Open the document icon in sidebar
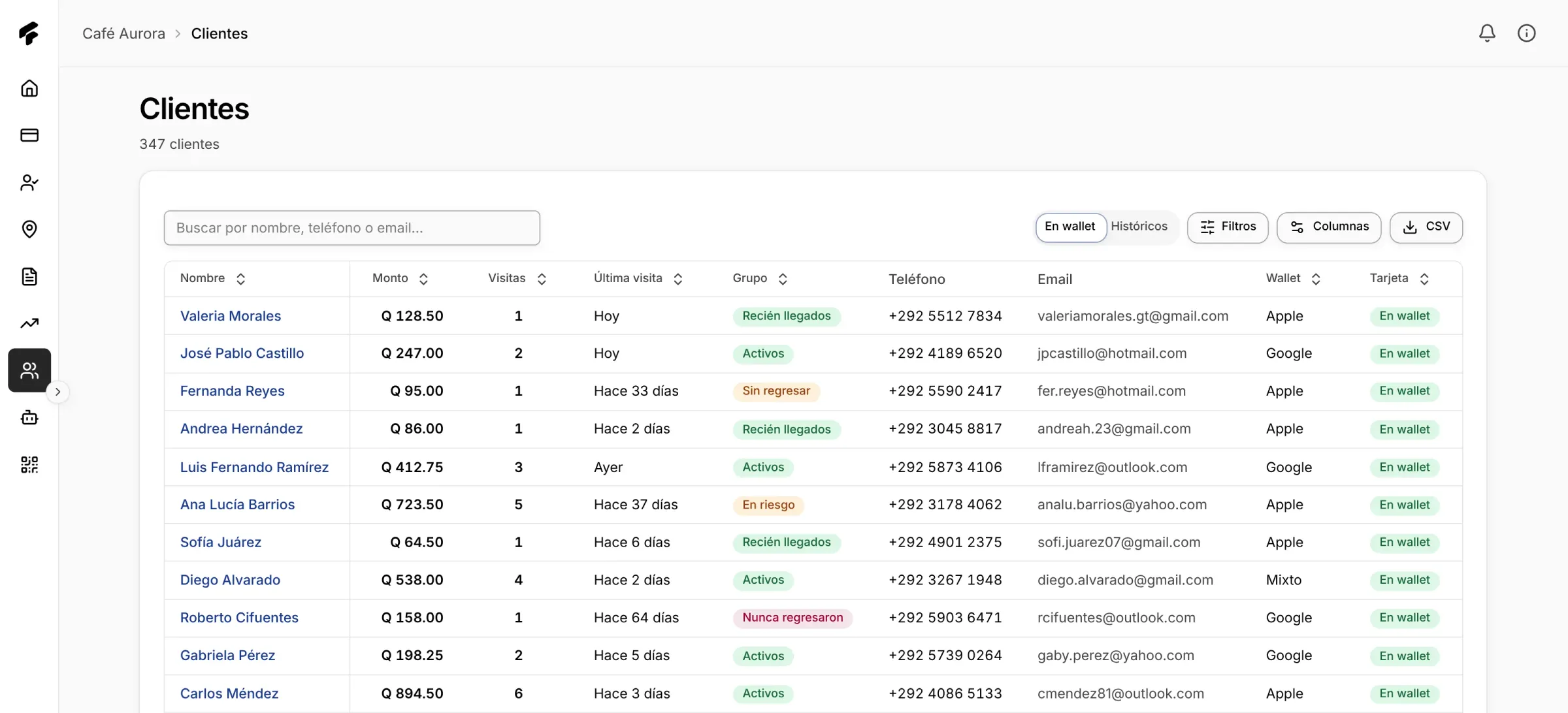 (29, 276)
